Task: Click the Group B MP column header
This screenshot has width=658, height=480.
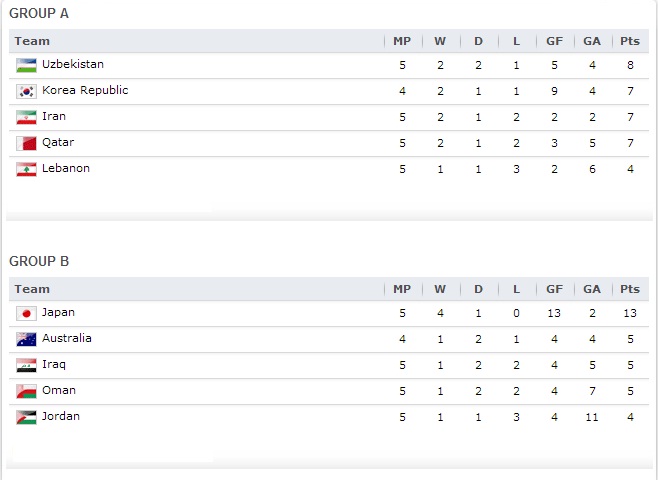Action: tap(402, 289)
